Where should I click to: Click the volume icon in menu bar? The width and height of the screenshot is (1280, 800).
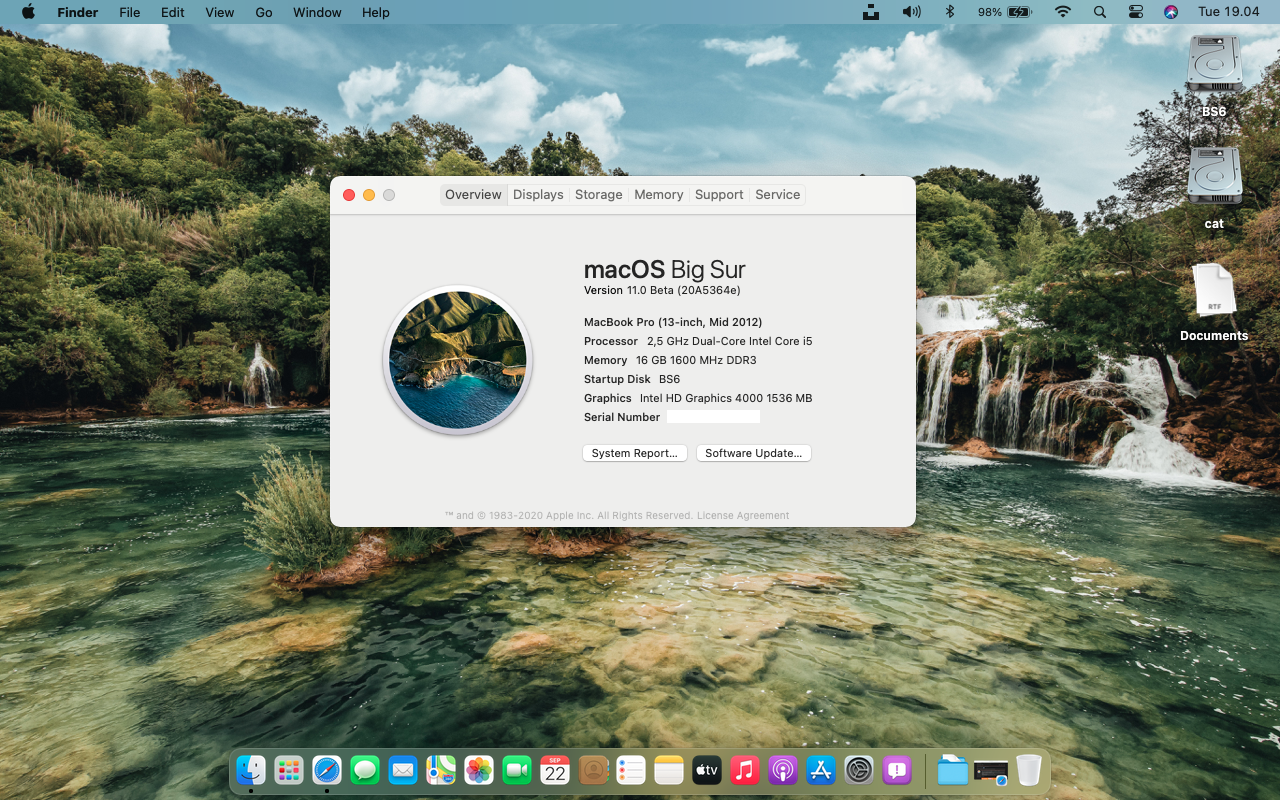(x=911, y=12)
